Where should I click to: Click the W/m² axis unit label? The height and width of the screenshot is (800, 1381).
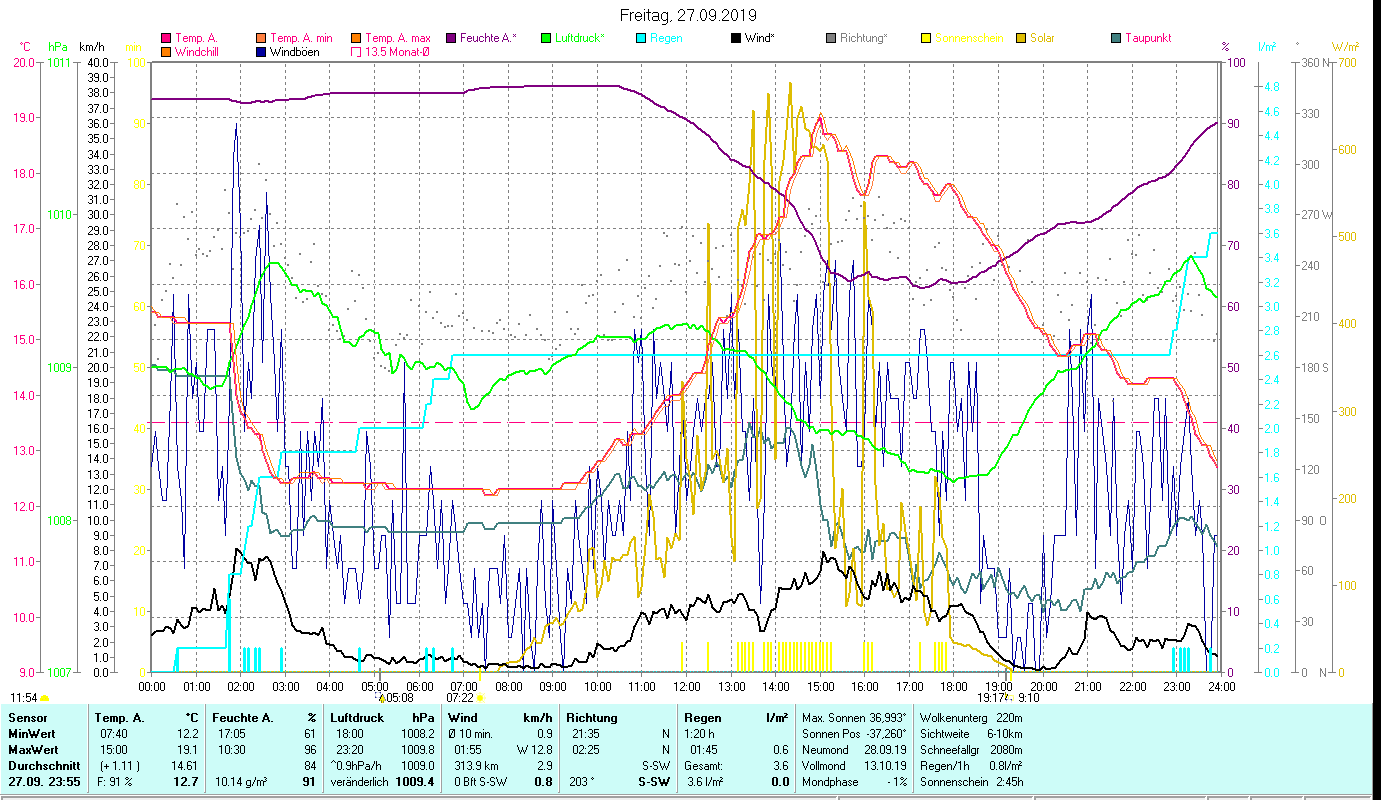(1346, 47)
